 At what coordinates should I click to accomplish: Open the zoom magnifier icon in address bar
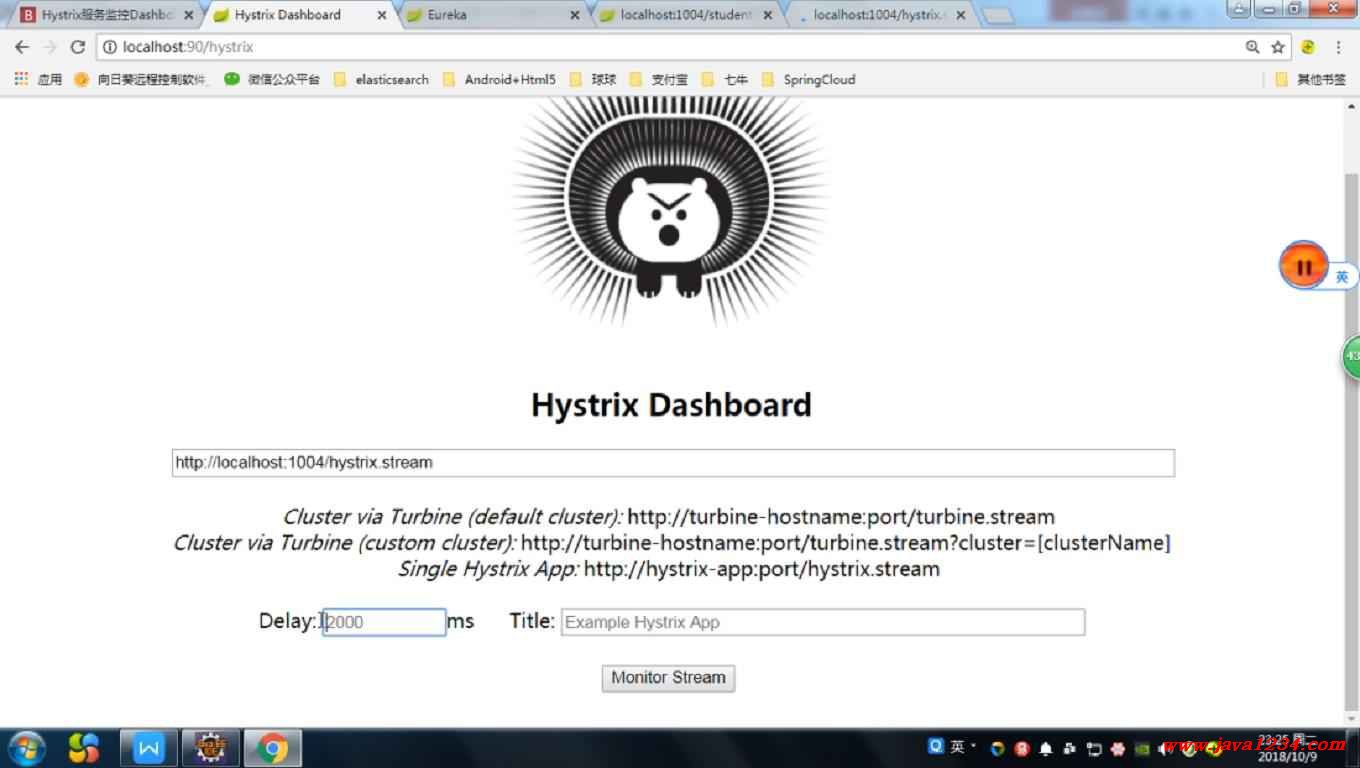(x=1252, y=47)
